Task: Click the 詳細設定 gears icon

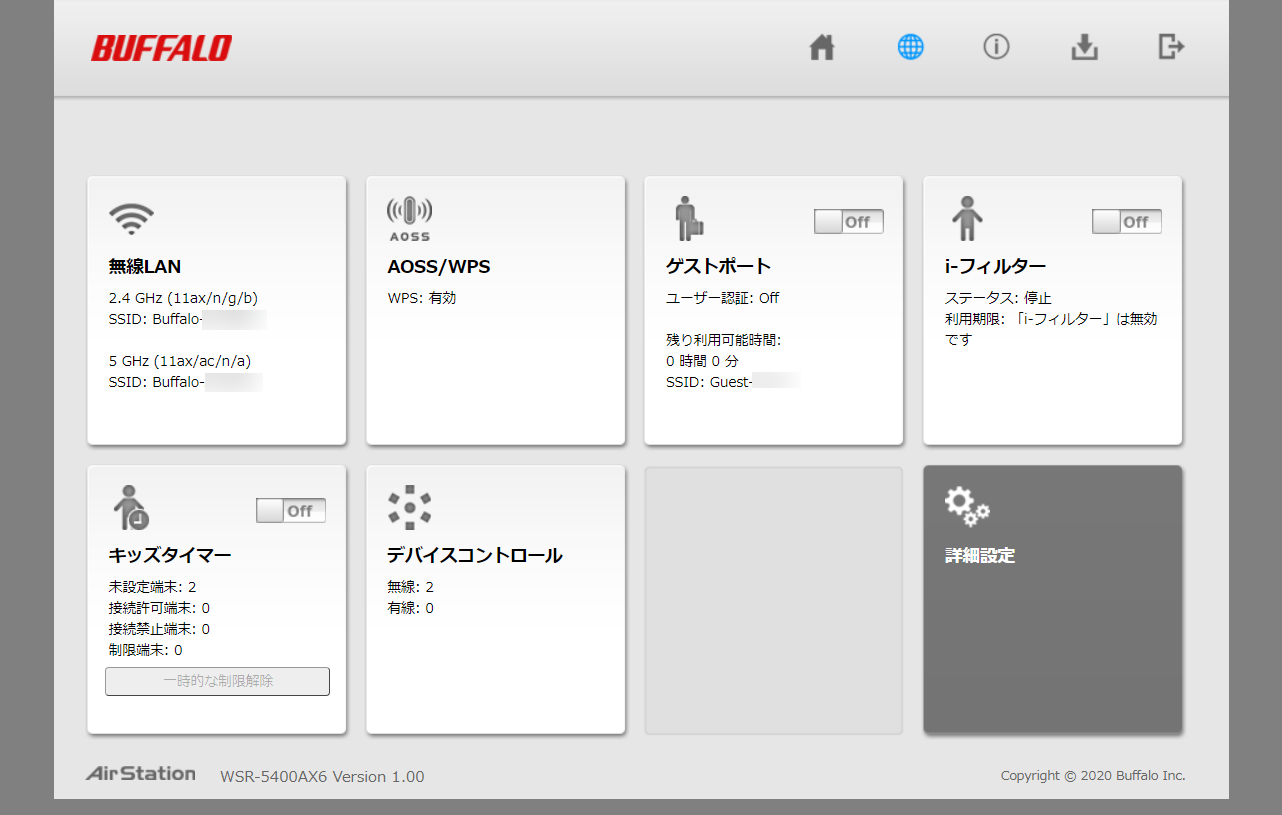Action: [x=967, y=507]
